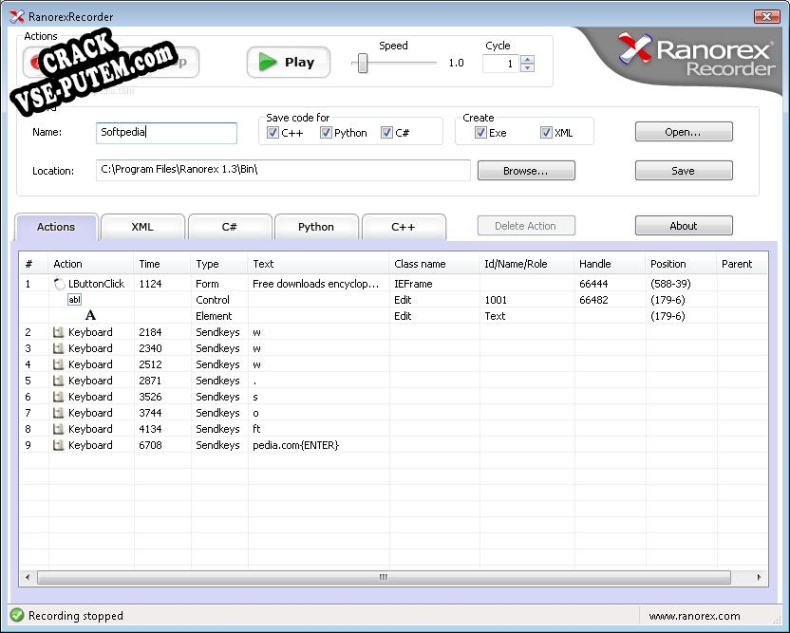Click the Keyboard icon at time 3526
This screenshot has height=633, width=790.
(58, 397)
